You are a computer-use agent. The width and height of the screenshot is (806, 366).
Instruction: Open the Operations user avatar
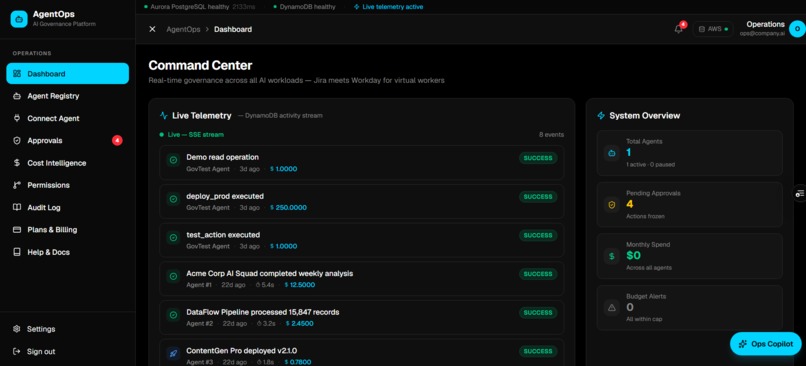tap(797, 29)
